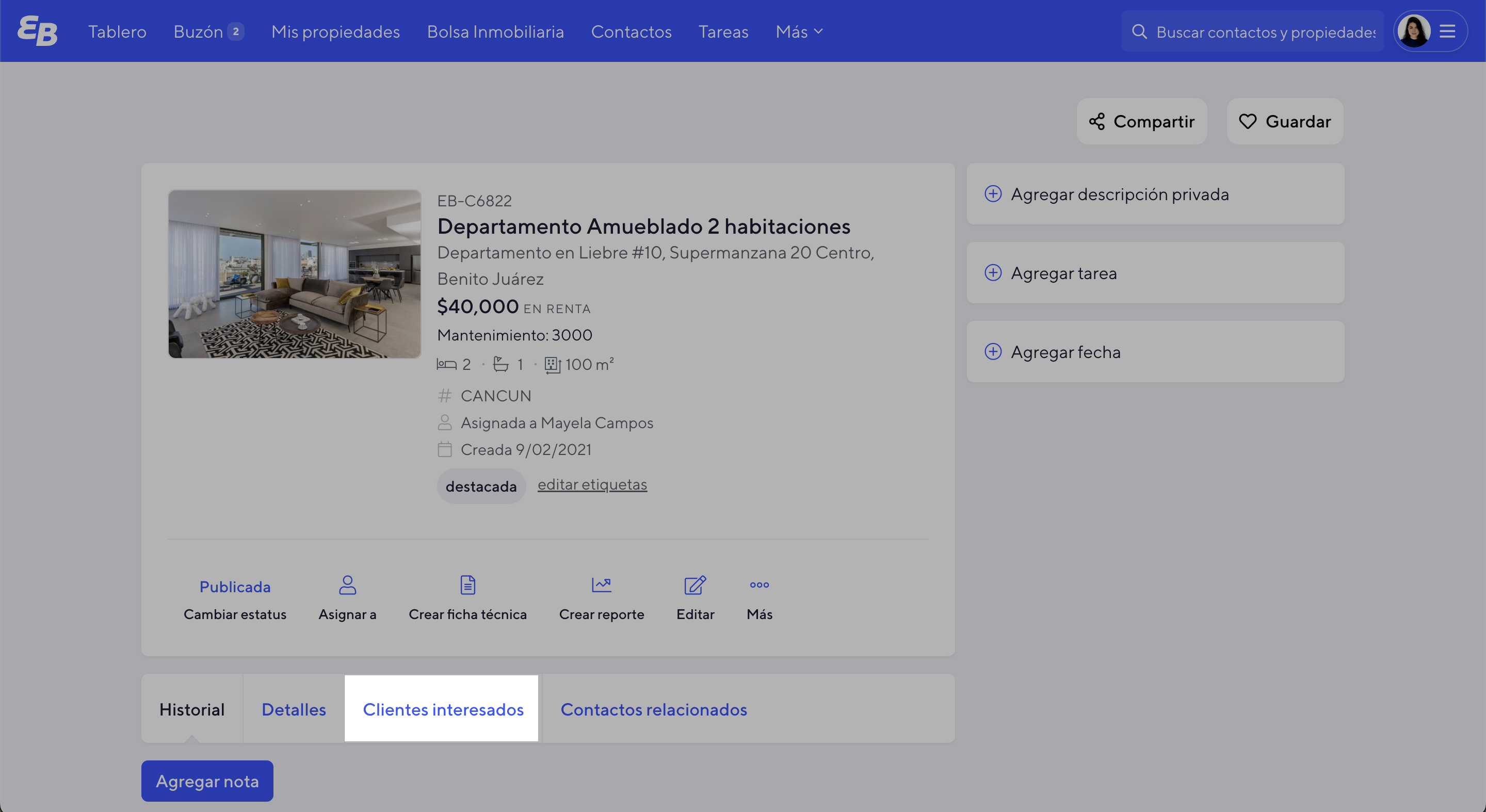The height and width of the screenshot is (812, 1486).
Task: Click the user profile avatar
Action: coord(1414,31)
